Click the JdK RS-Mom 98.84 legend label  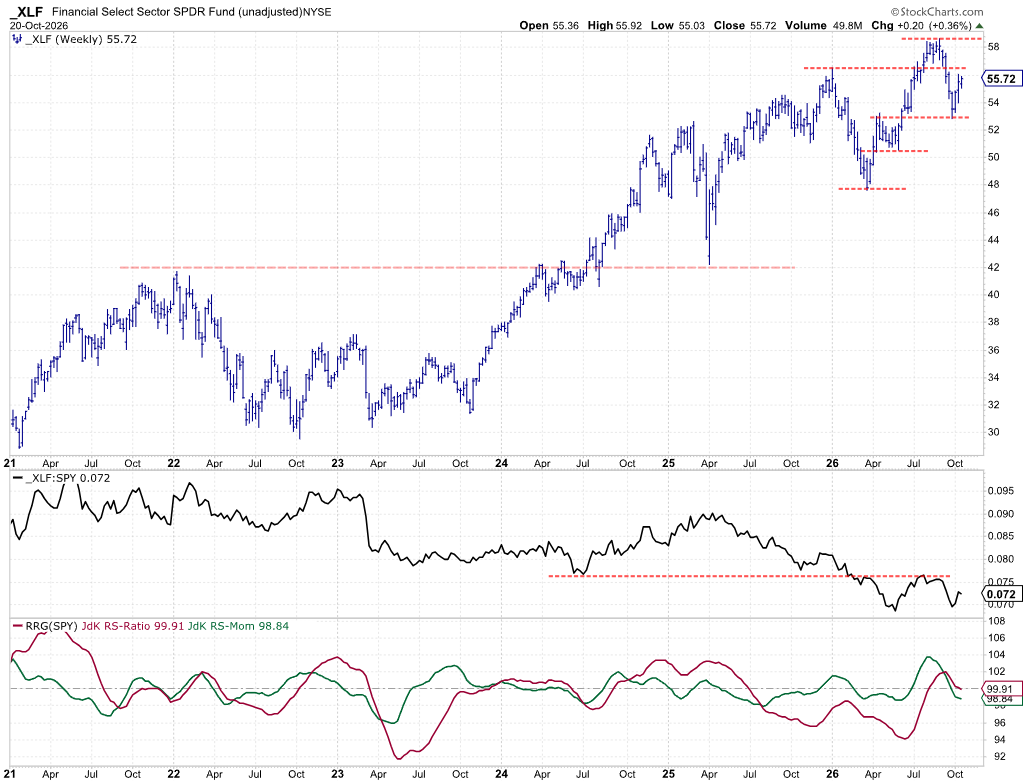[x=238, y=626]
